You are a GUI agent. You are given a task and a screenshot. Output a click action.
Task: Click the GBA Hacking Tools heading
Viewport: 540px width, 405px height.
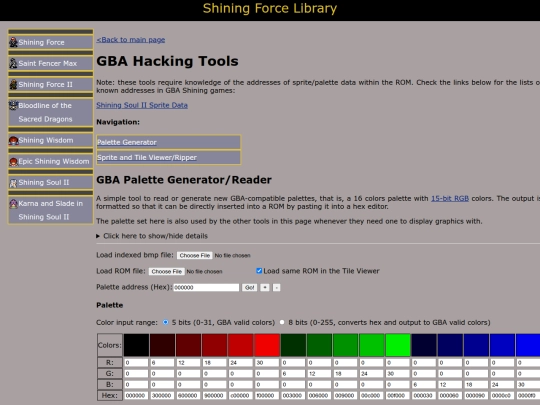167,61
